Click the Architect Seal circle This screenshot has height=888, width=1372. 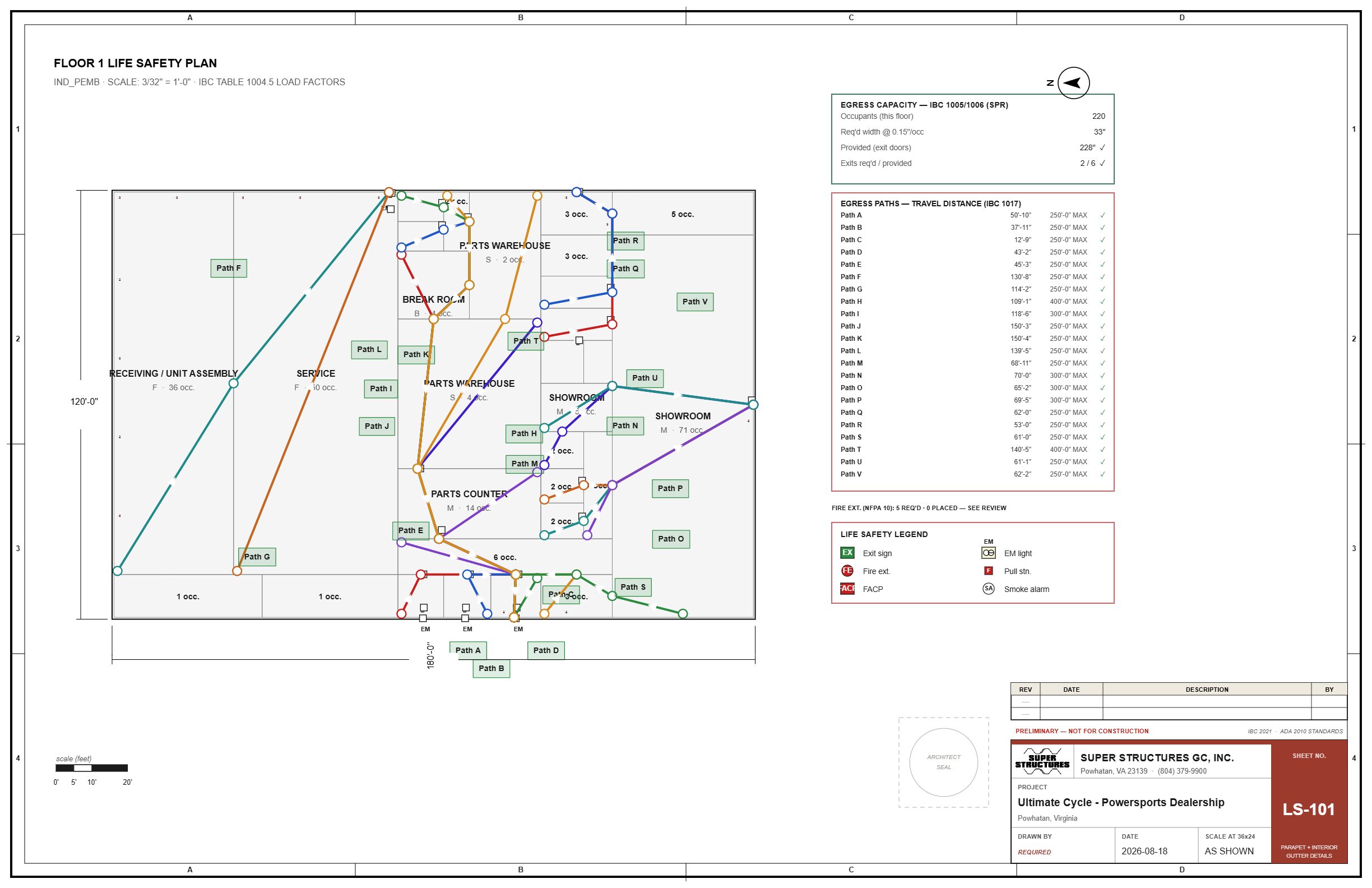point(943,762)
